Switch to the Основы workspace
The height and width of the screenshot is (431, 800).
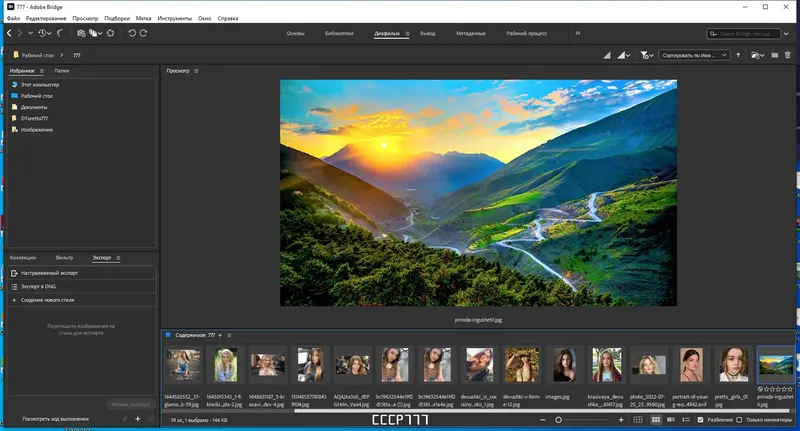coord(295,33)
